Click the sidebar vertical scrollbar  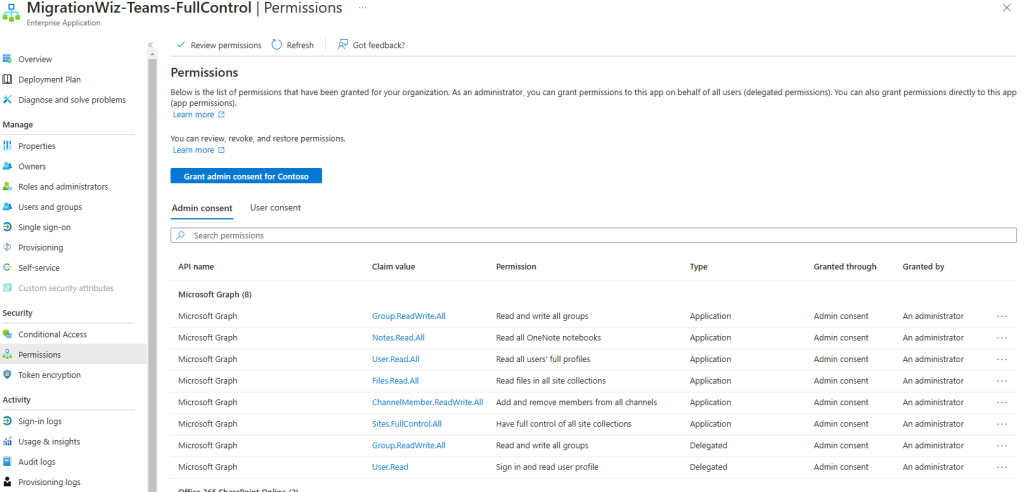[152, 274]
